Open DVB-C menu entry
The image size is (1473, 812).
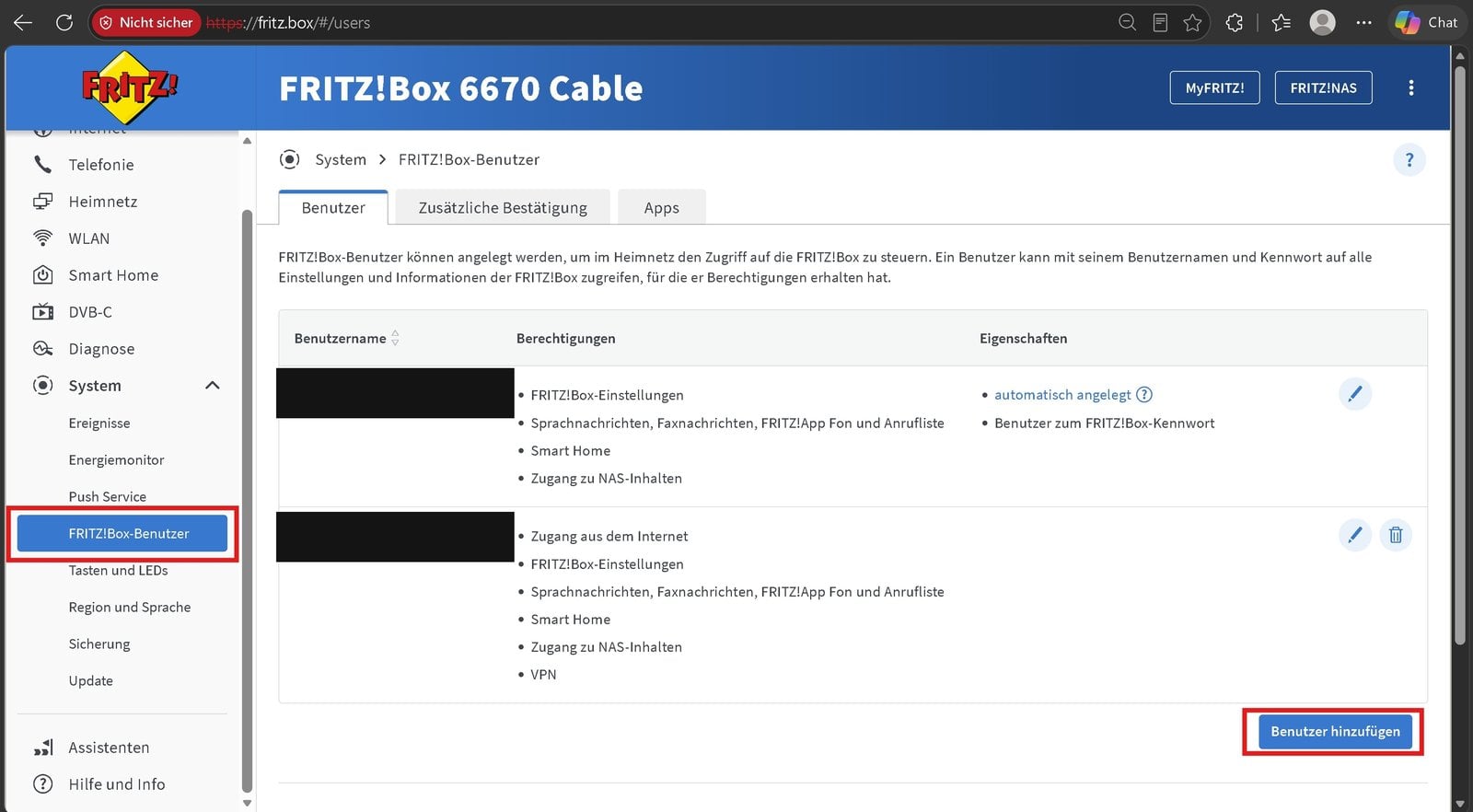pyautogui.click(x=90, y=312)
